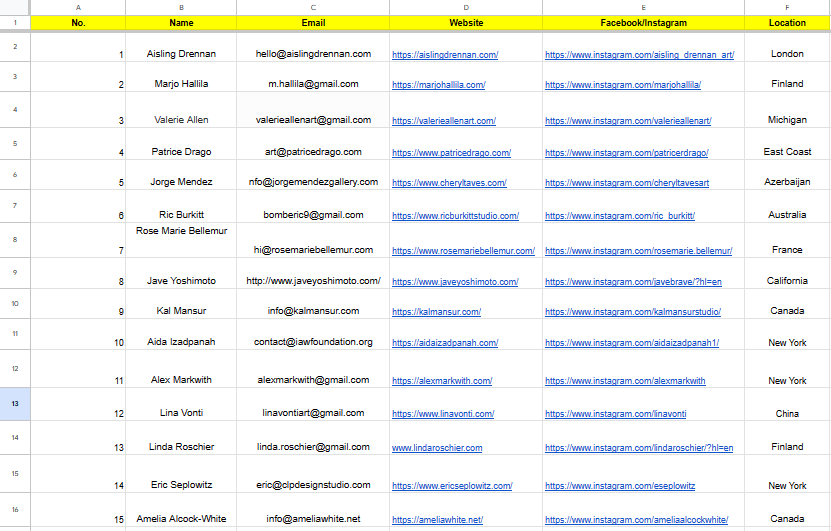
Task: Select the Jave Yoshimoto name cell
Action: click(181, 273)
